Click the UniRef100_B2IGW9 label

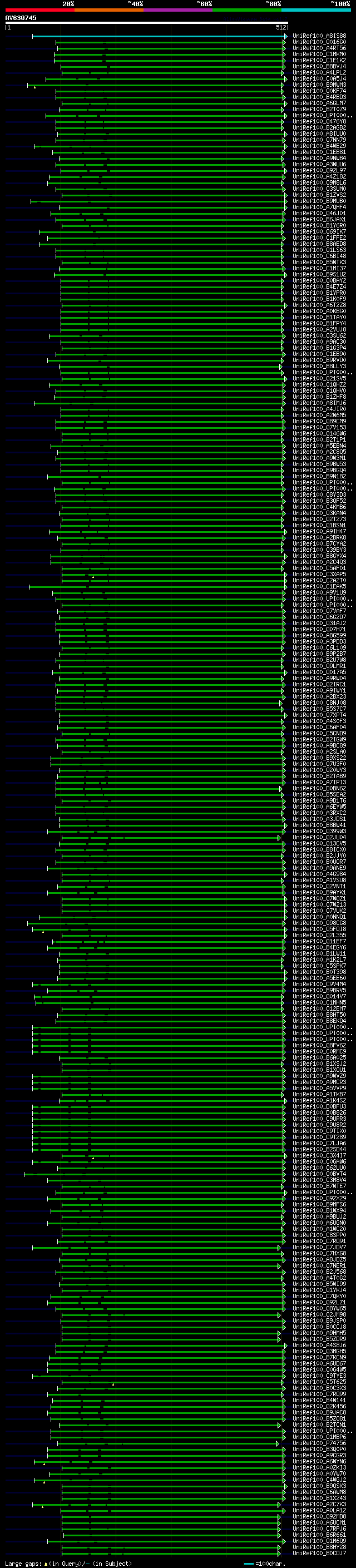click(x=319, y=740)
